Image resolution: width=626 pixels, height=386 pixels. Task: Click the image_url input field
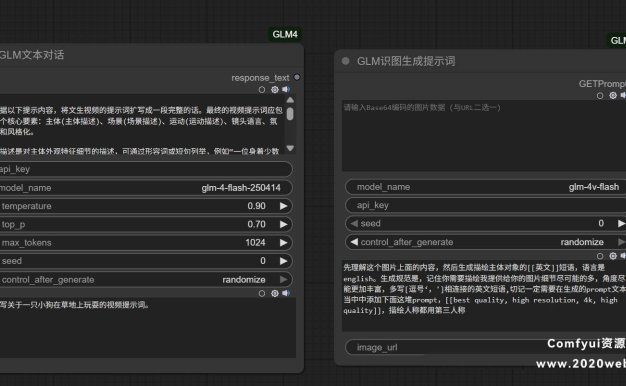coord(485,347)
